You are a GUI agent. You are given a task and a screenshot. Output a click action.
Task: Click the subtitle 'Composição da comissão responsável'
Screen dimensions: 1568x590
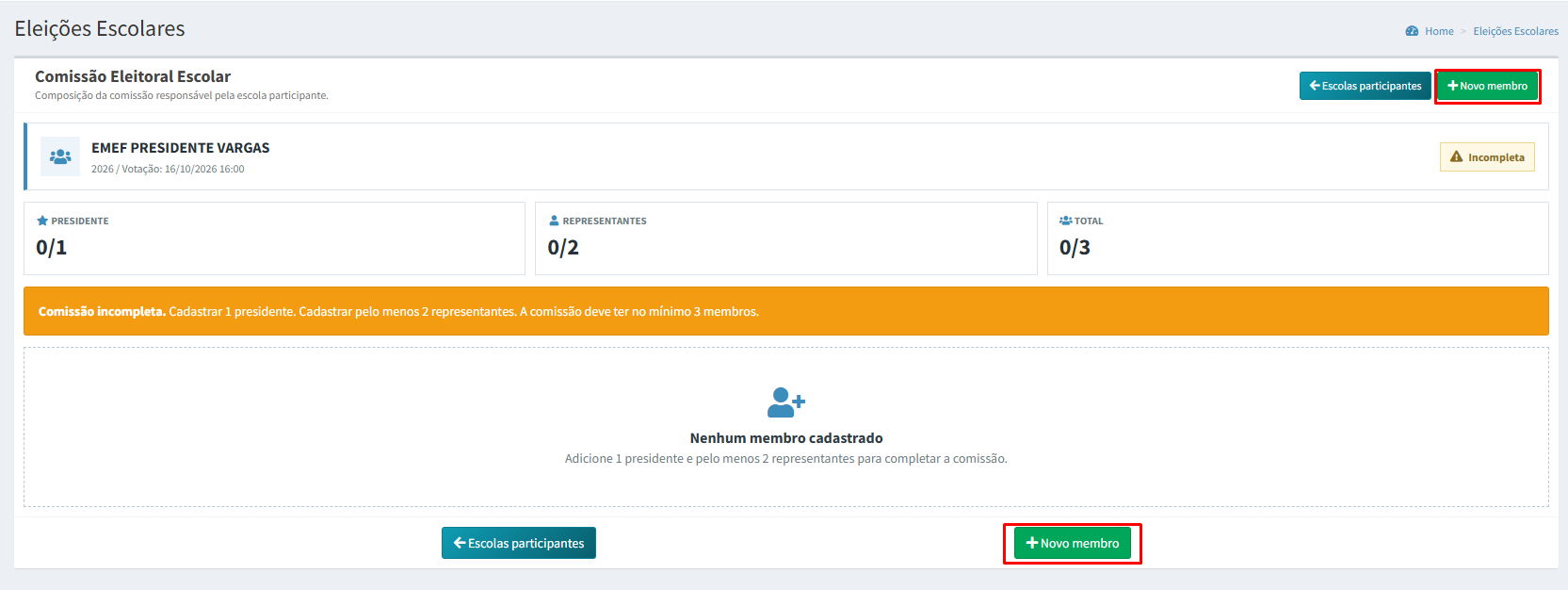[x=182, y=95]
